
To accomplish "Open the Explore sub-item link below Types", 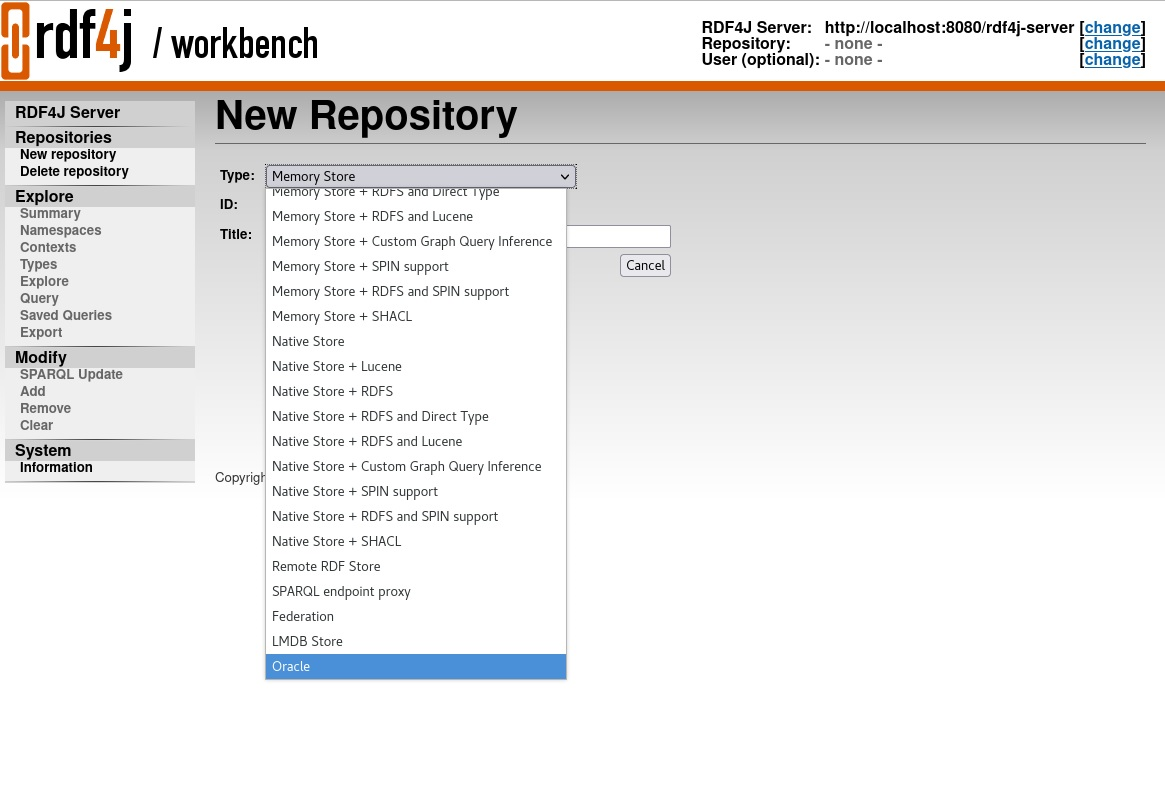I will point(44,282).
